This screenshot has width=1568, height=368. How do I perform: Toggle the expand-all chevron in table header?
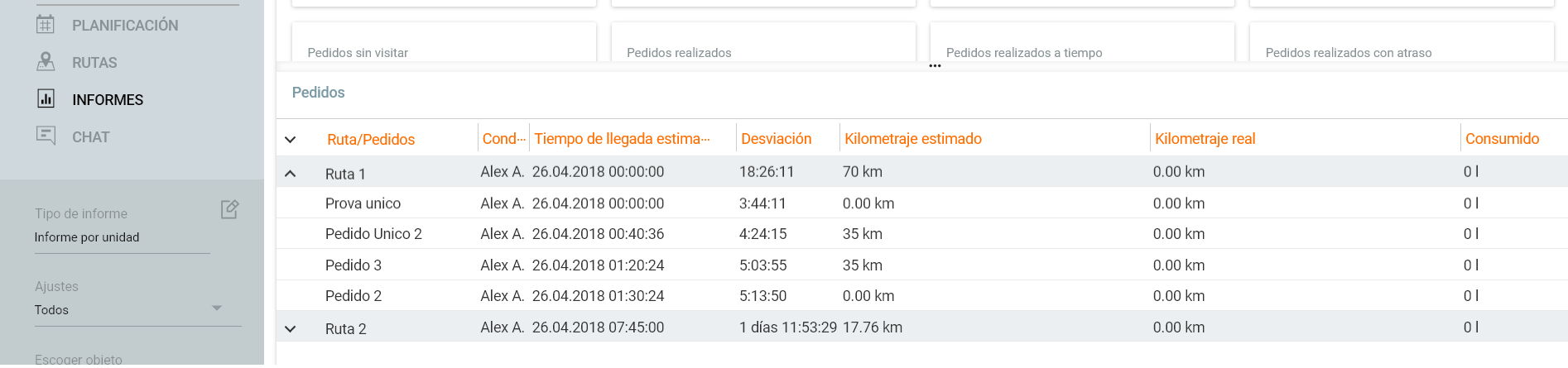(291, 140)
